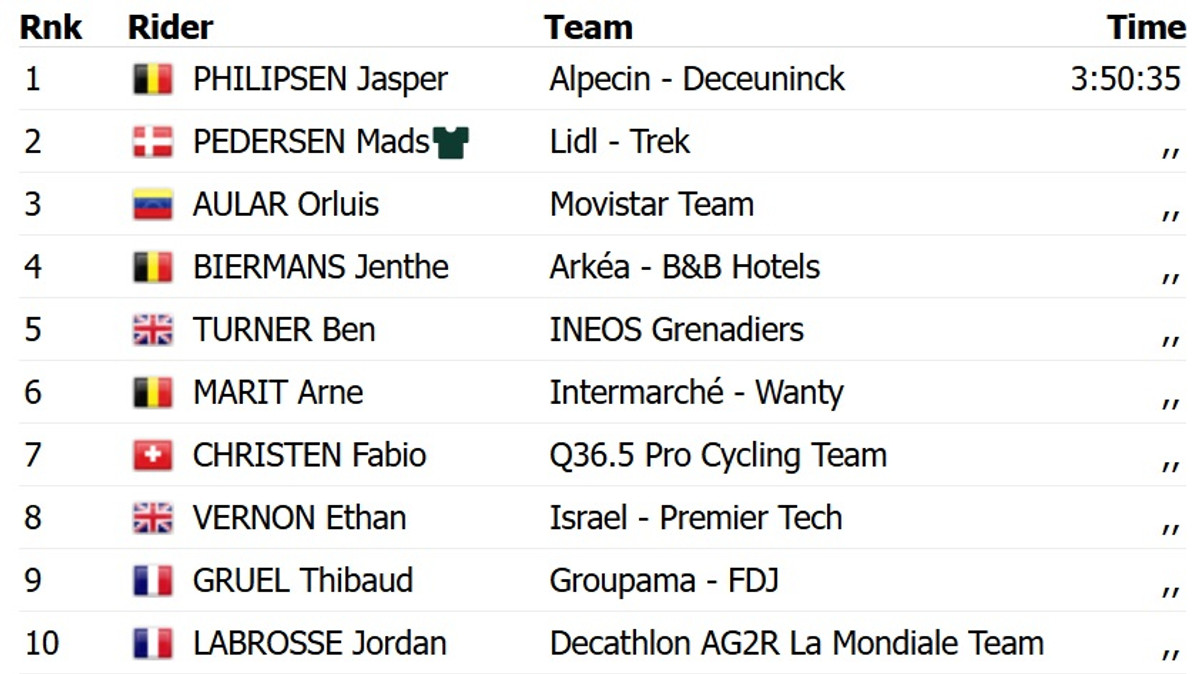Open LABROSSE Jordan's rider profile
Viewport: 1200px width, 674px height.
click(x=319, y=643)
